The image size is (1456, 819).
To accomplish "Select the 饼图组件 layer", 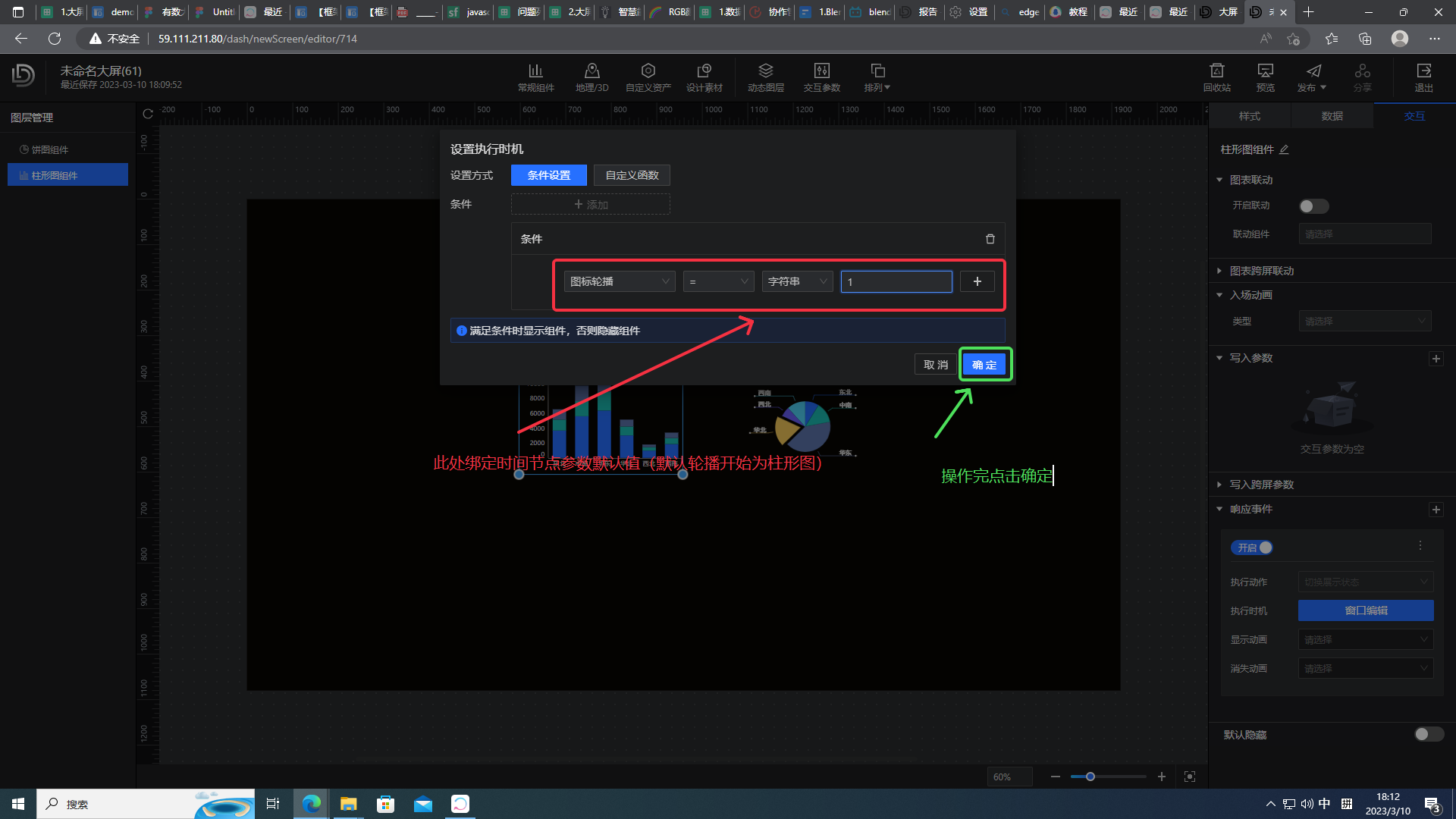I will tap(67, 149).
